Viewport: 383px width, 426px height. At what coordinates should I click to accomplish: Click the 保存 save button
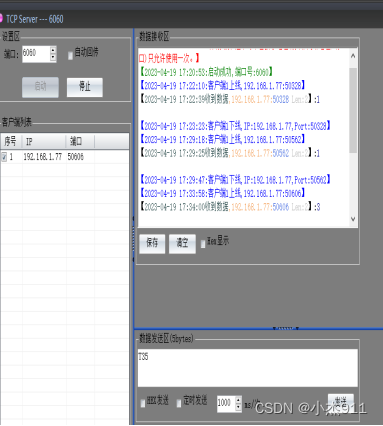tap(152, 244)
